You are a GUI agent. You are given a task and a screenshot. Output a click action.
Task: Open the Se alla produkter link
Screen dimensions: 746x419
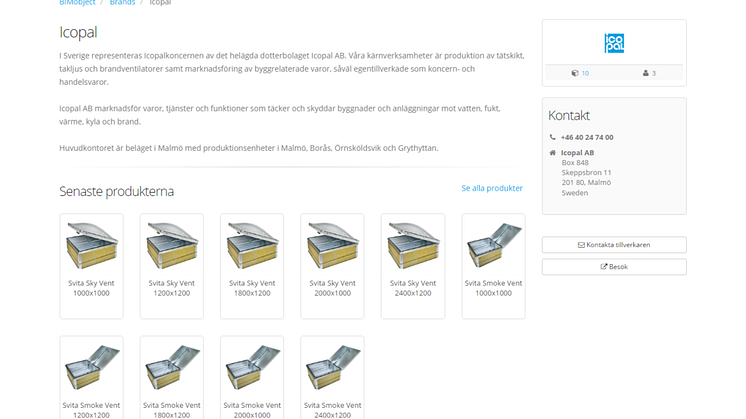(492, 188)
